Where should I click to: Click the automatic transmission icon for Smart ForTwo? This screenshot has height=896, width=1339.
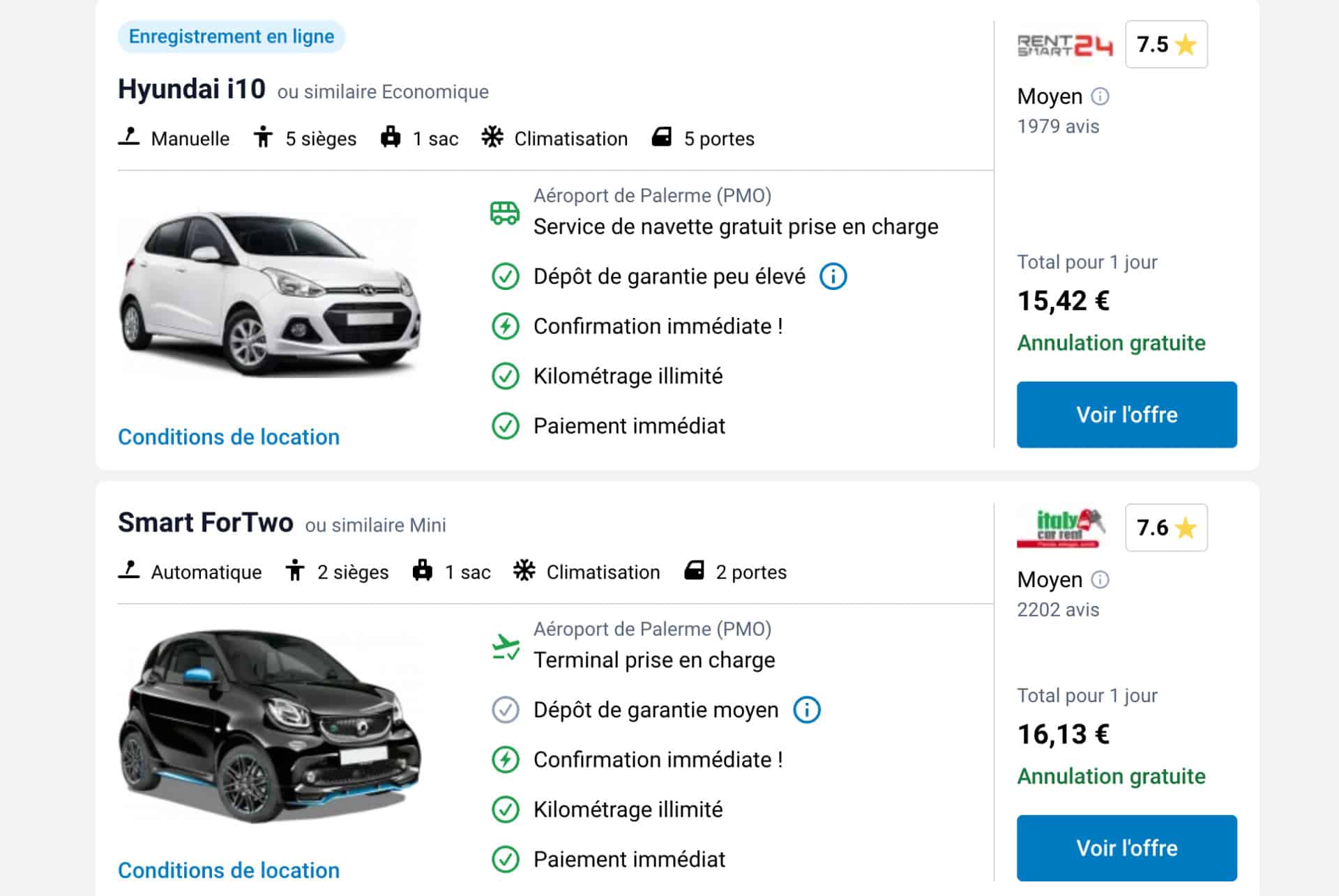[129, 571]
